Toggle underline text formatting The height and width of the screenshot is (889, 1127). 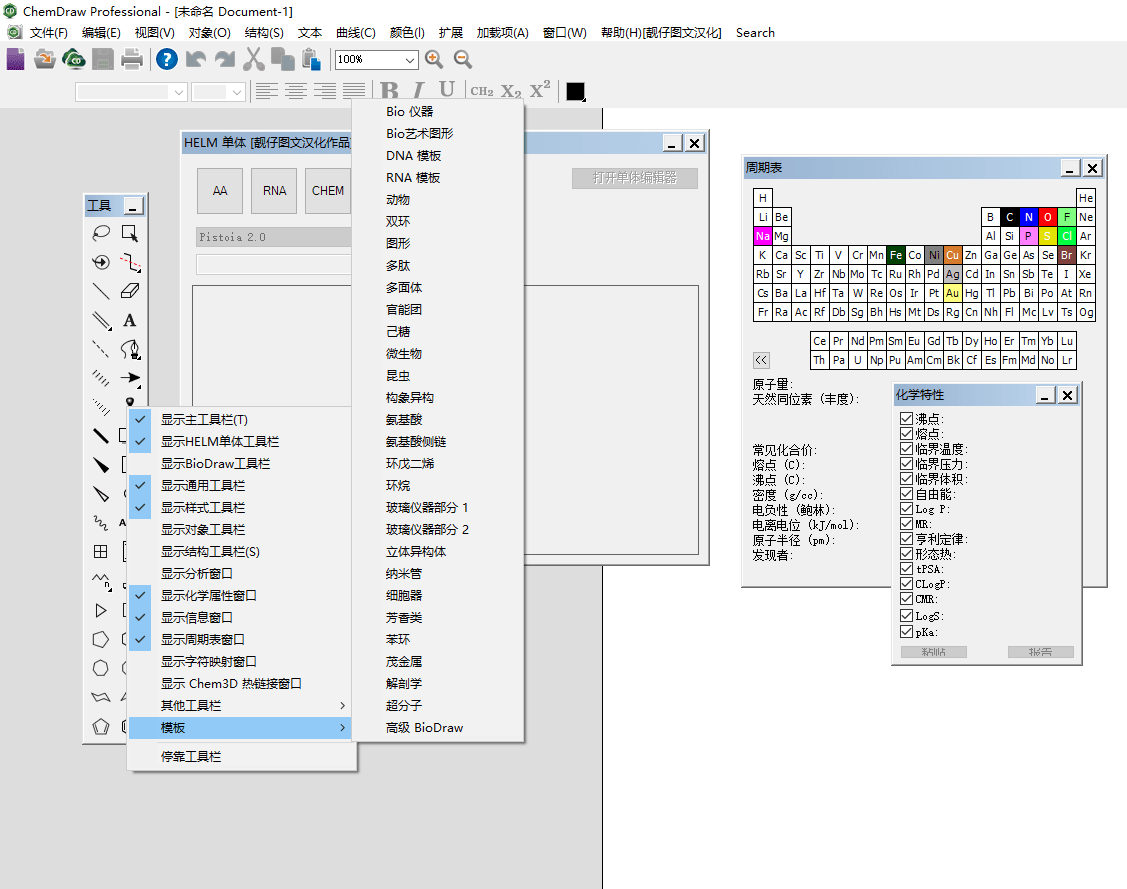coord(446,91)
